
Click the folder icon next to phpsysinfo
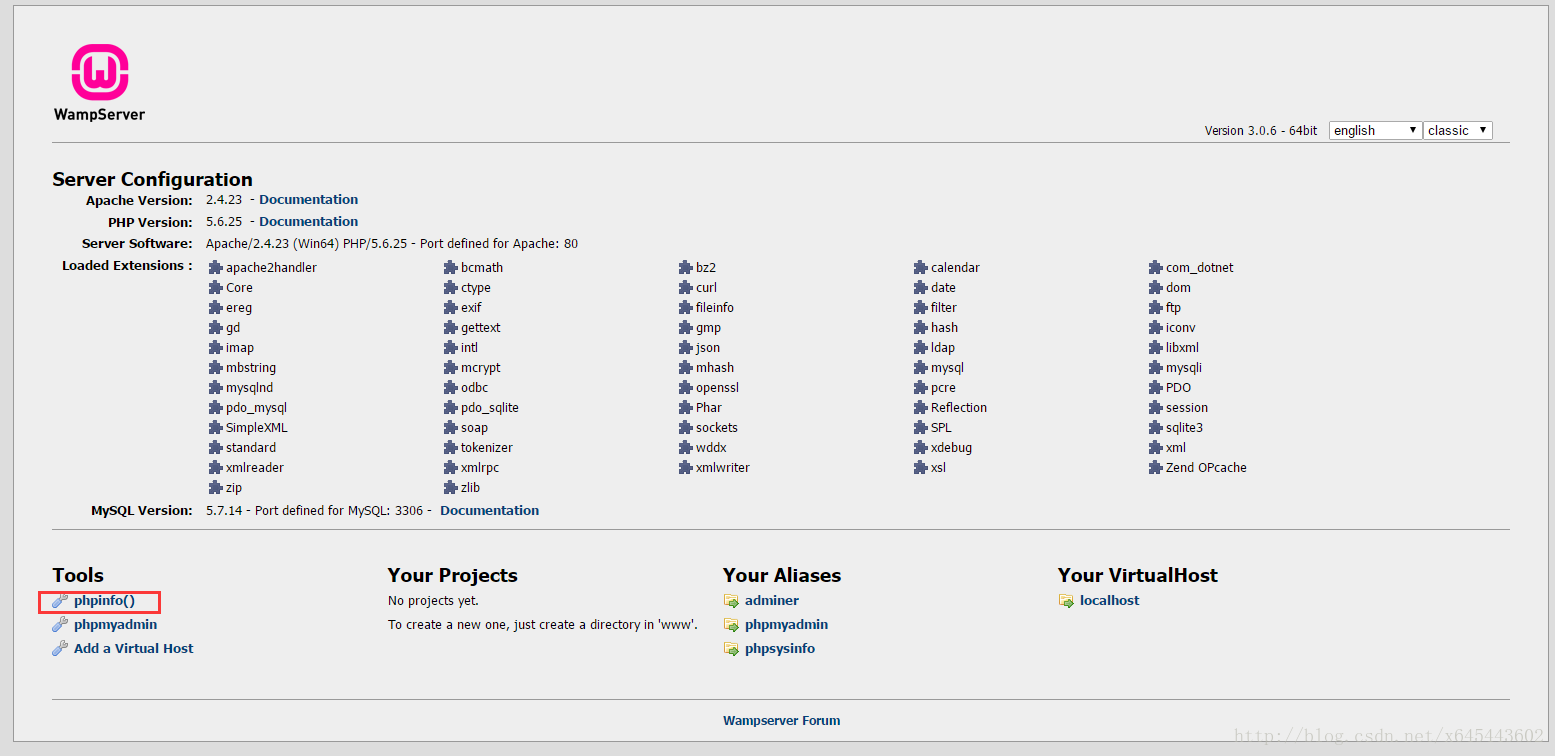click(x=731, y=649)
